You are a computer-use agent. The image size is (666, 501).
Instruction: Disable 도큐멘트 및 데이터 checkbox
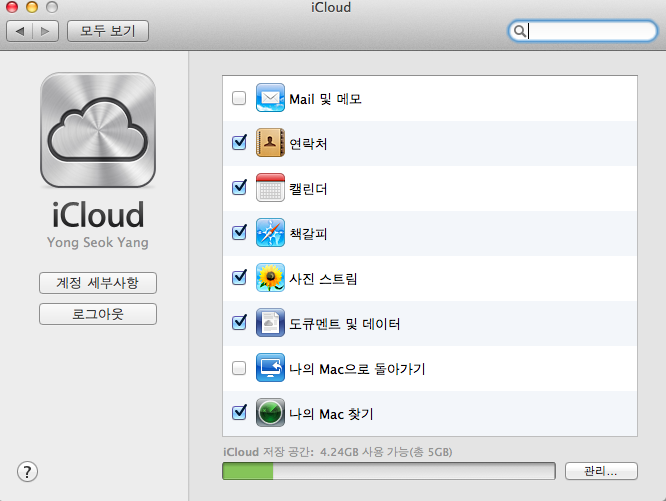coord(239,323)
